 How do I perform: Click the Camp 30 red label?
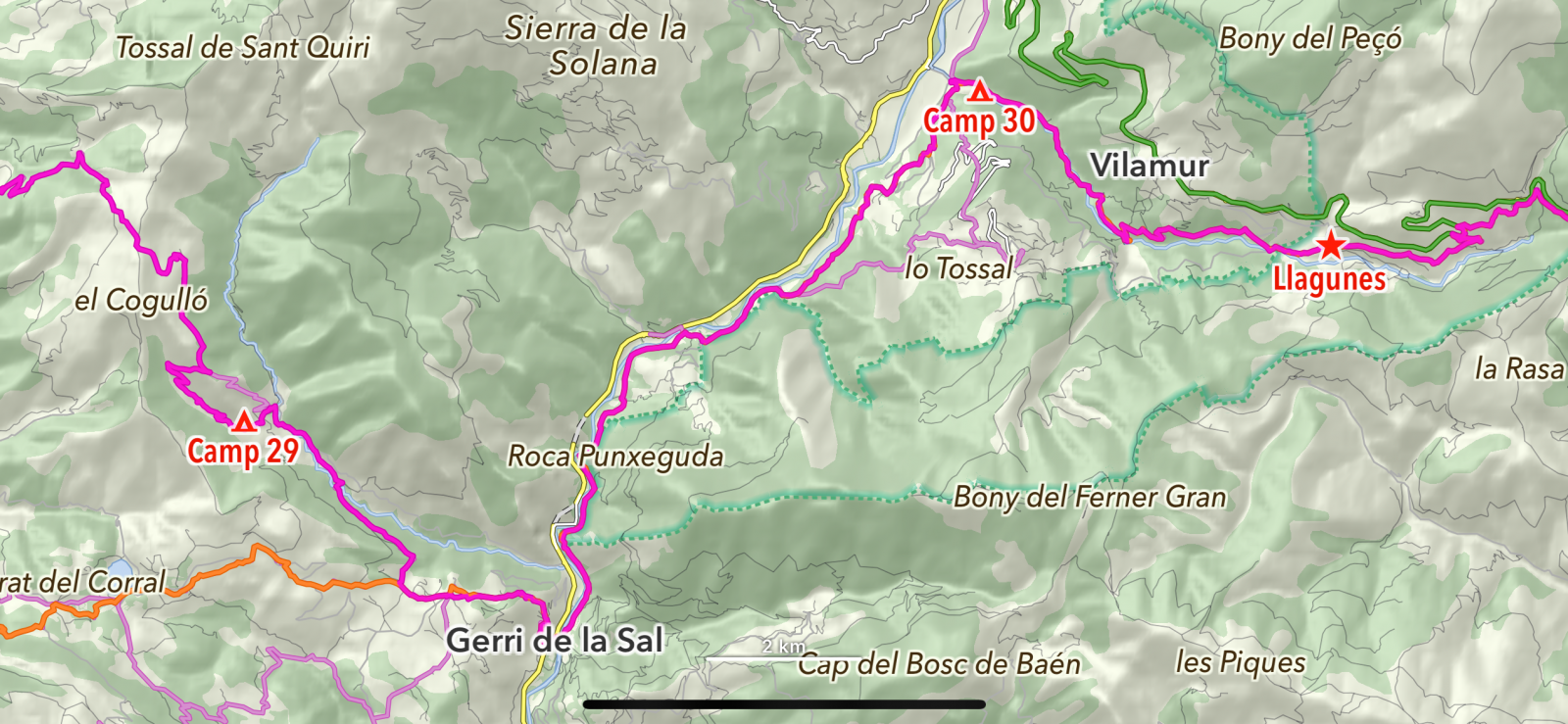click(x=979, y=121)
